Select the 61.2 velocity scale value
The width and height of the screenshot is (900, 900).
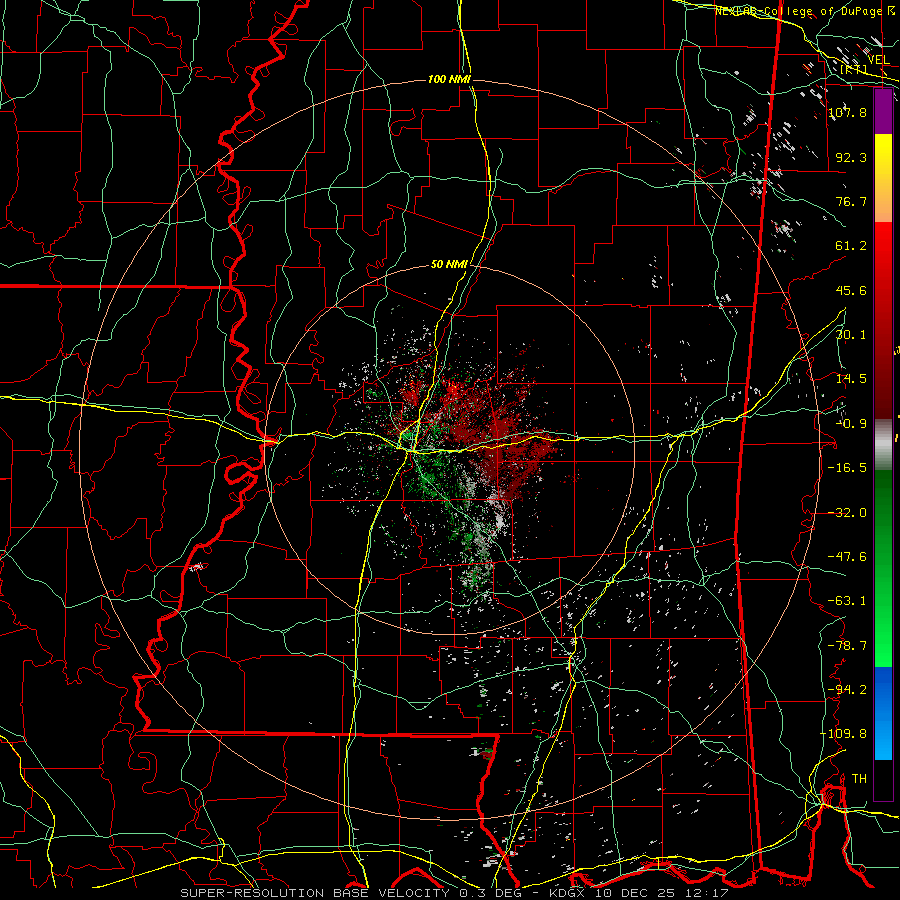tap(851, 246)
